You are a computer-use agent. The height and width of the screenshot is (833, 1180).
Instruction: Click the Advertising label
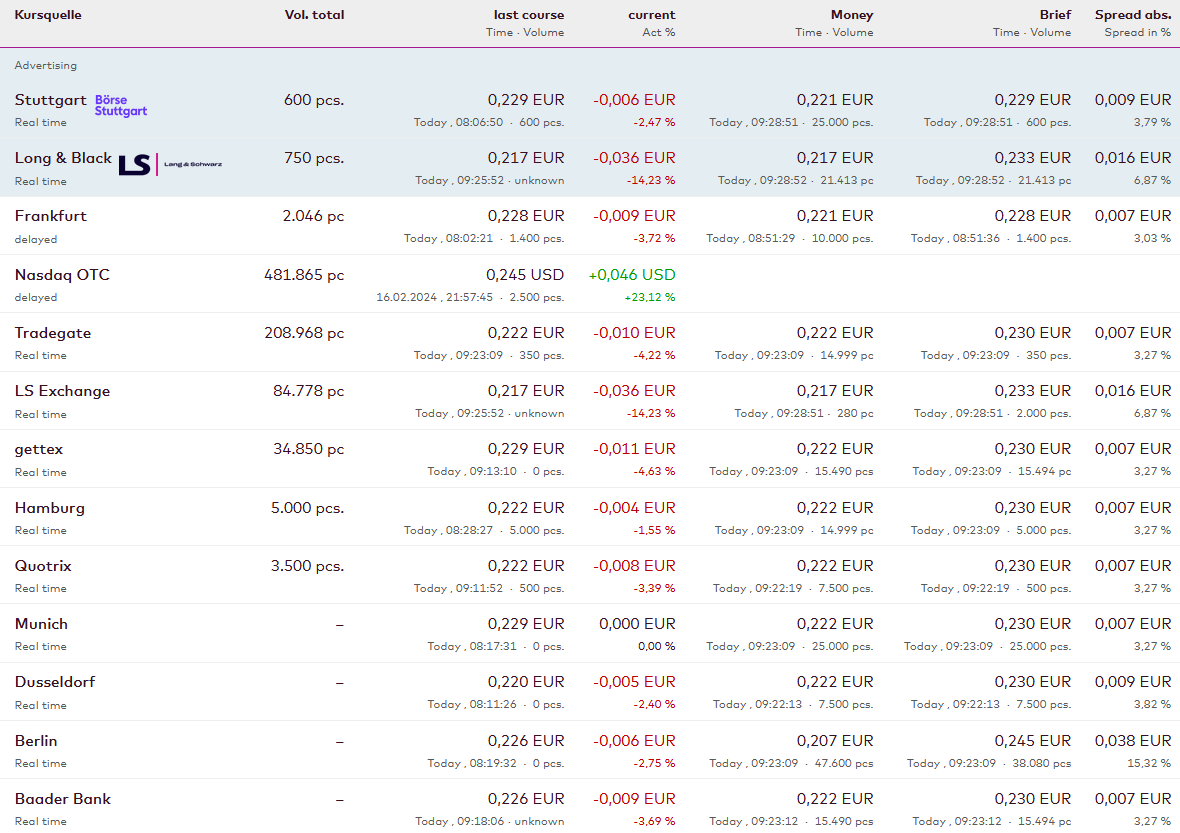[46, 65]
